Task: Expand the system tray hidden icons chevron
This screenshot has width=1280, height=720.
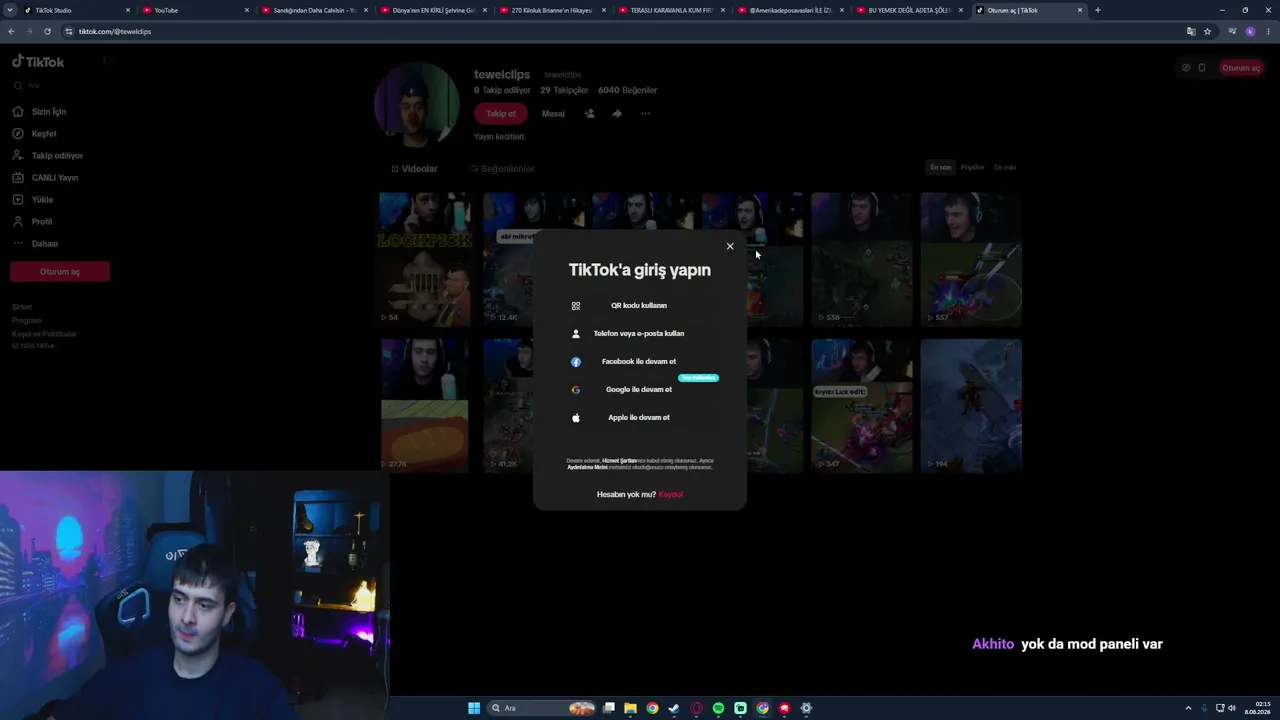Action: (x=1188, y=708)
